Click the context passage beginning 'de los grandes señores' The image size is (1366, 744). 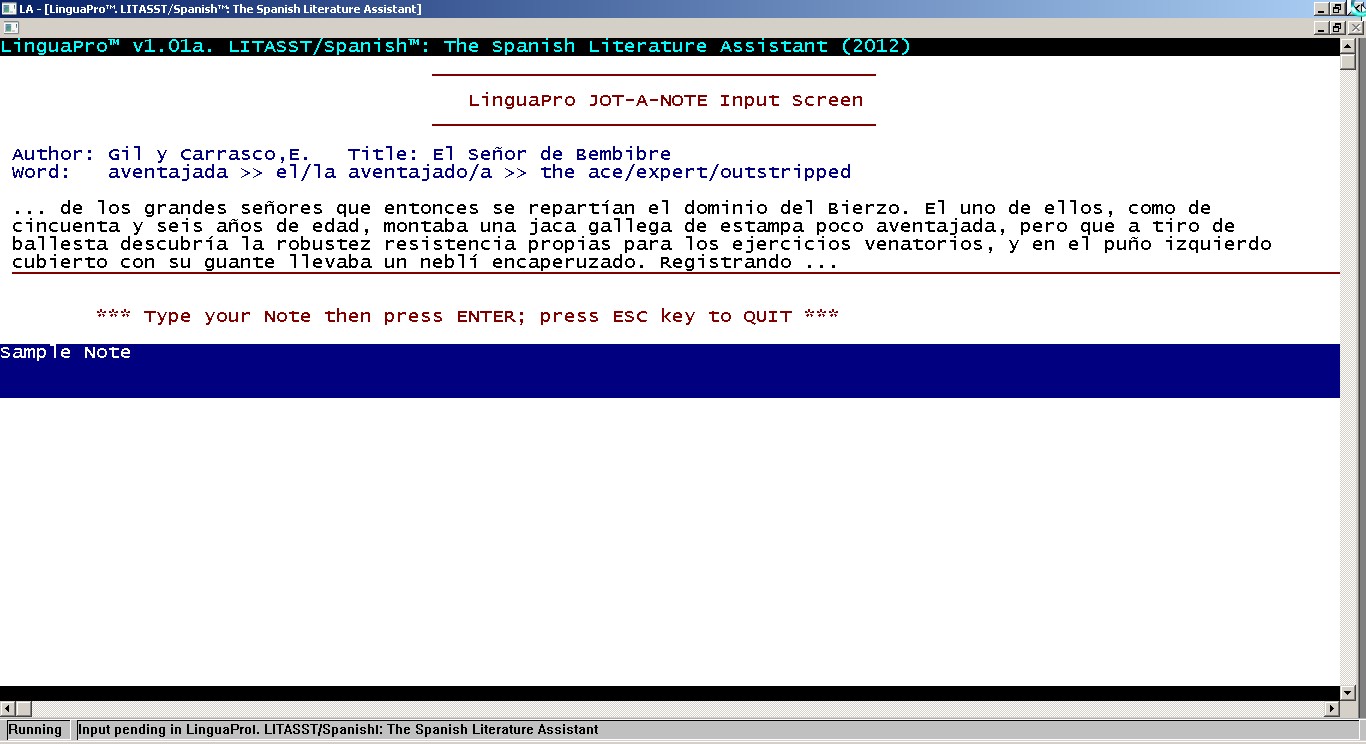pyautogui.click(x=642, y=235)
